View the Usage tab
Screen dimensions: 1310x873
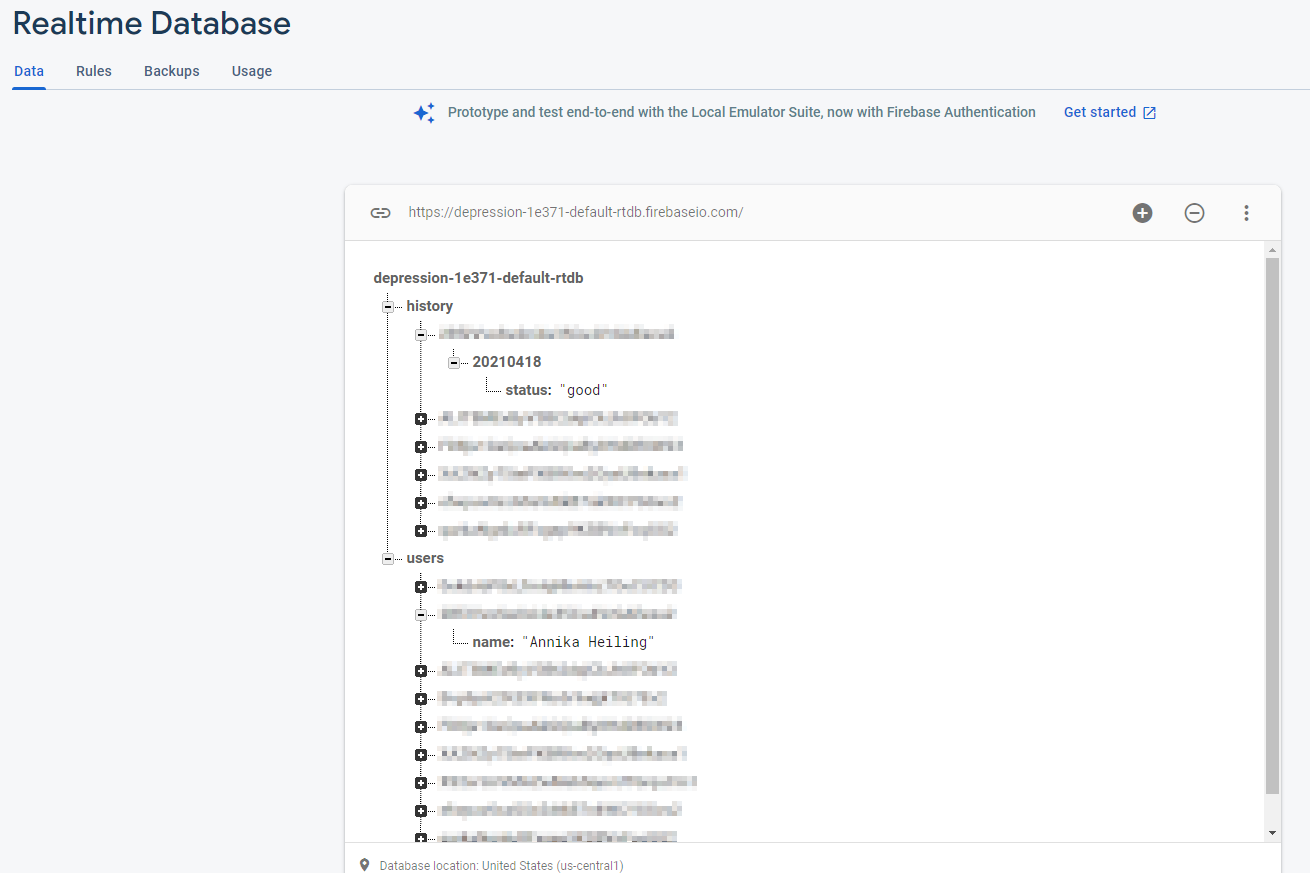(x=252, y=71)
